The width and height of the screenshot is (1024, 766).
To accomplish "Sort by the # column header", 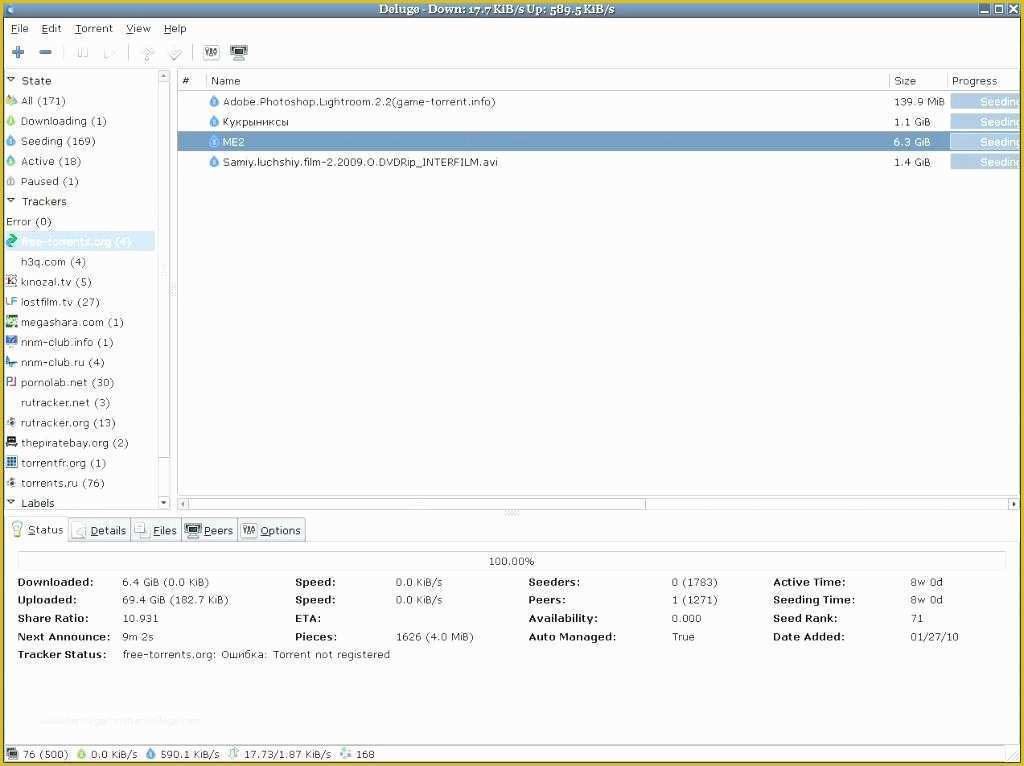I will [x=191, y=81].
